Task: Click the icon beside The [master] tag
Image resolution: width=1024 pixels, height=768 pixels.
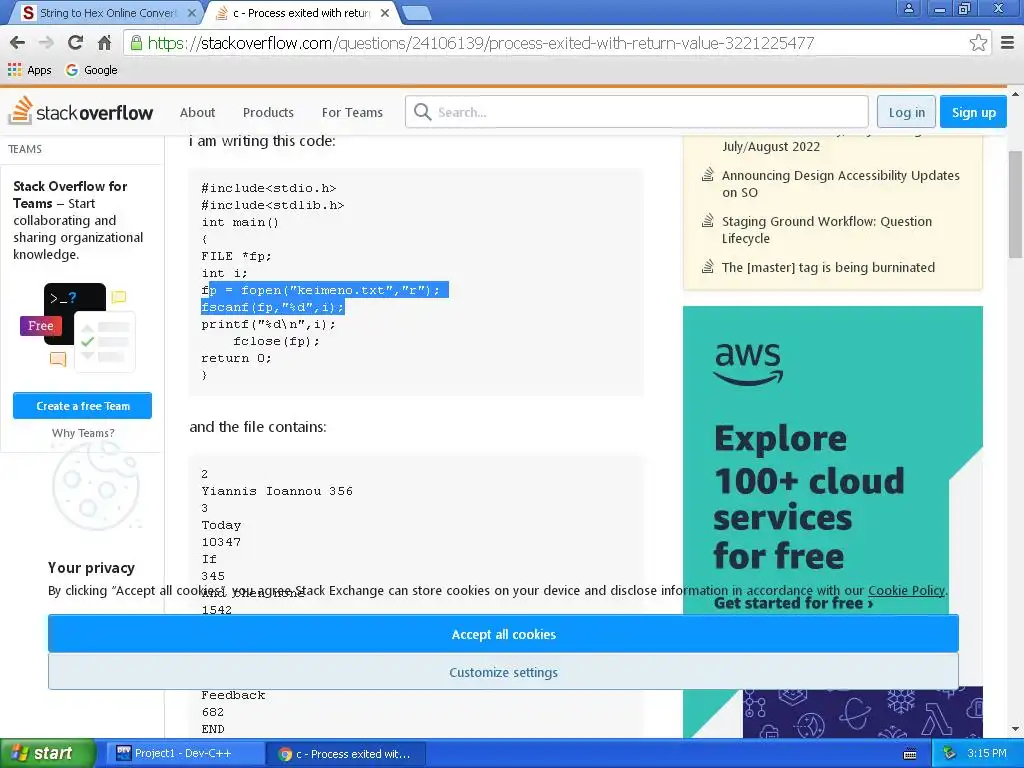Action: click(707, 266)
